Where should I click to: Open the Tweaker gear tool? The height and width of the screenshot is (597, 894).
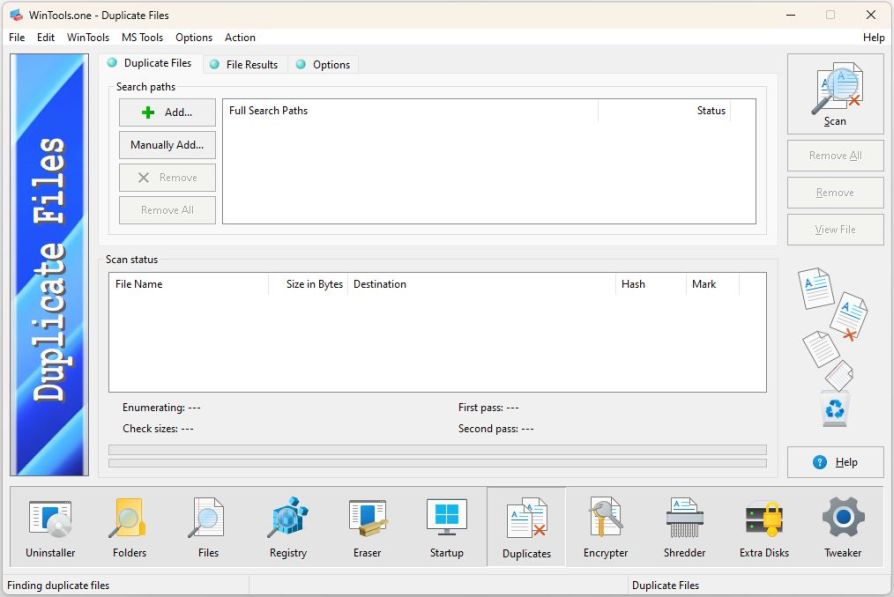[x=843, y=527]
